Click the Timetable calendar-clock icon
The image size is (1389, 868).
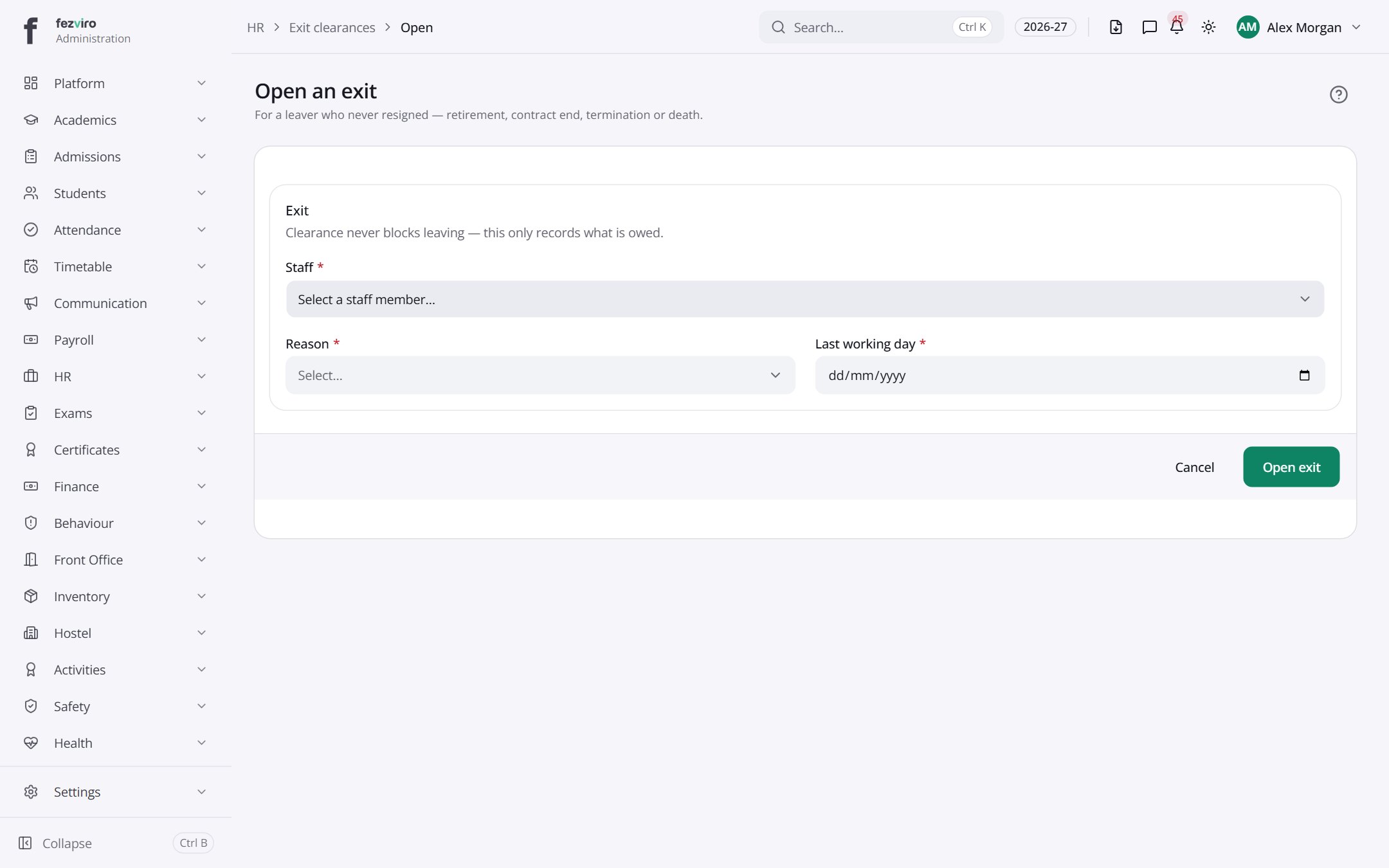point(31,266)
